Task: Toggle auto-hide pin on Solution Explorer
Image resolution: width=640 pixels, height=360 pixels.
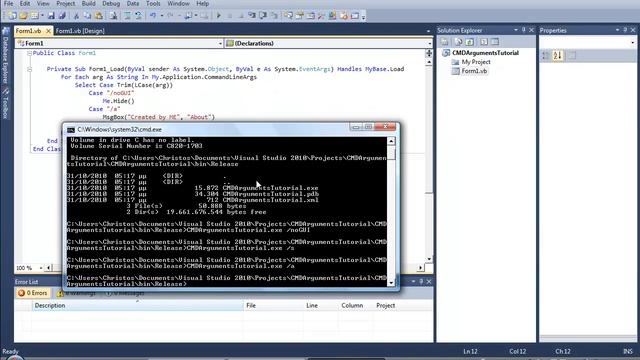Action: [x=524, y=30]
